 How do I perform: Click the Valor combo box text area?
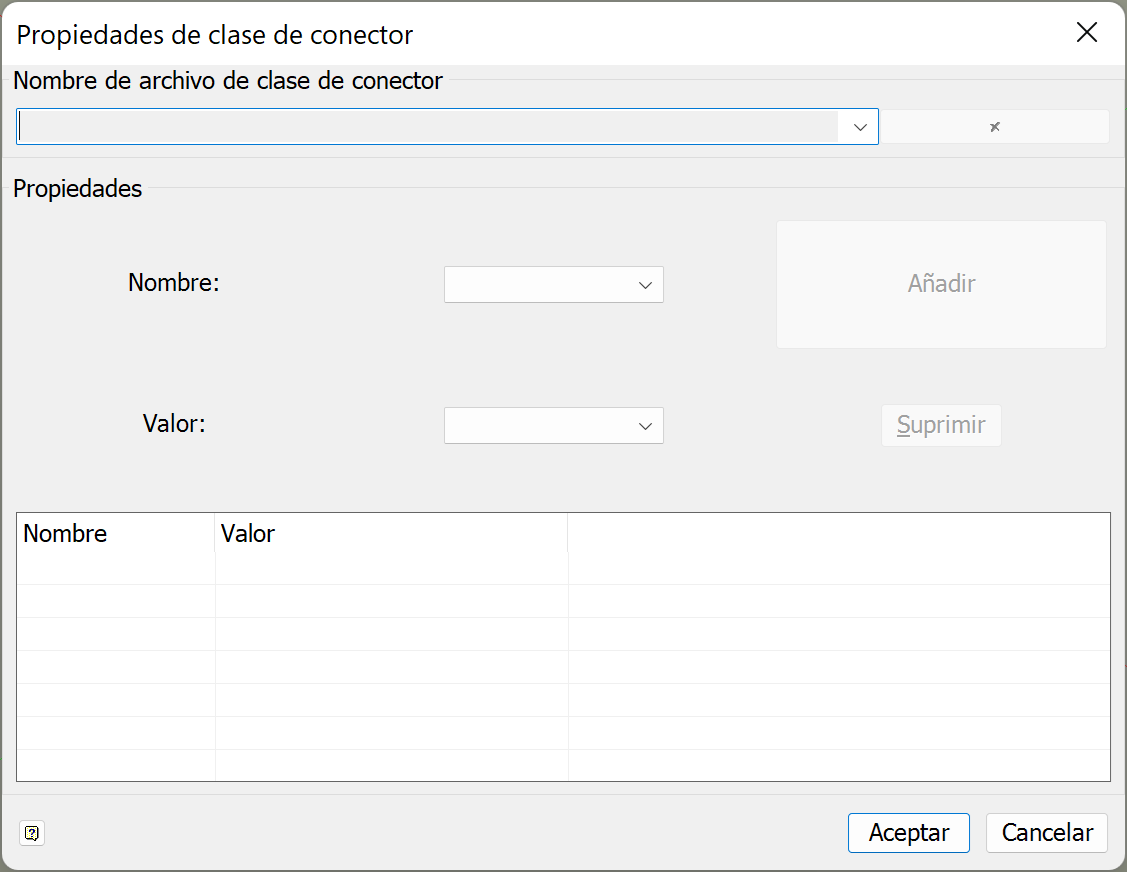click(540, 425)
